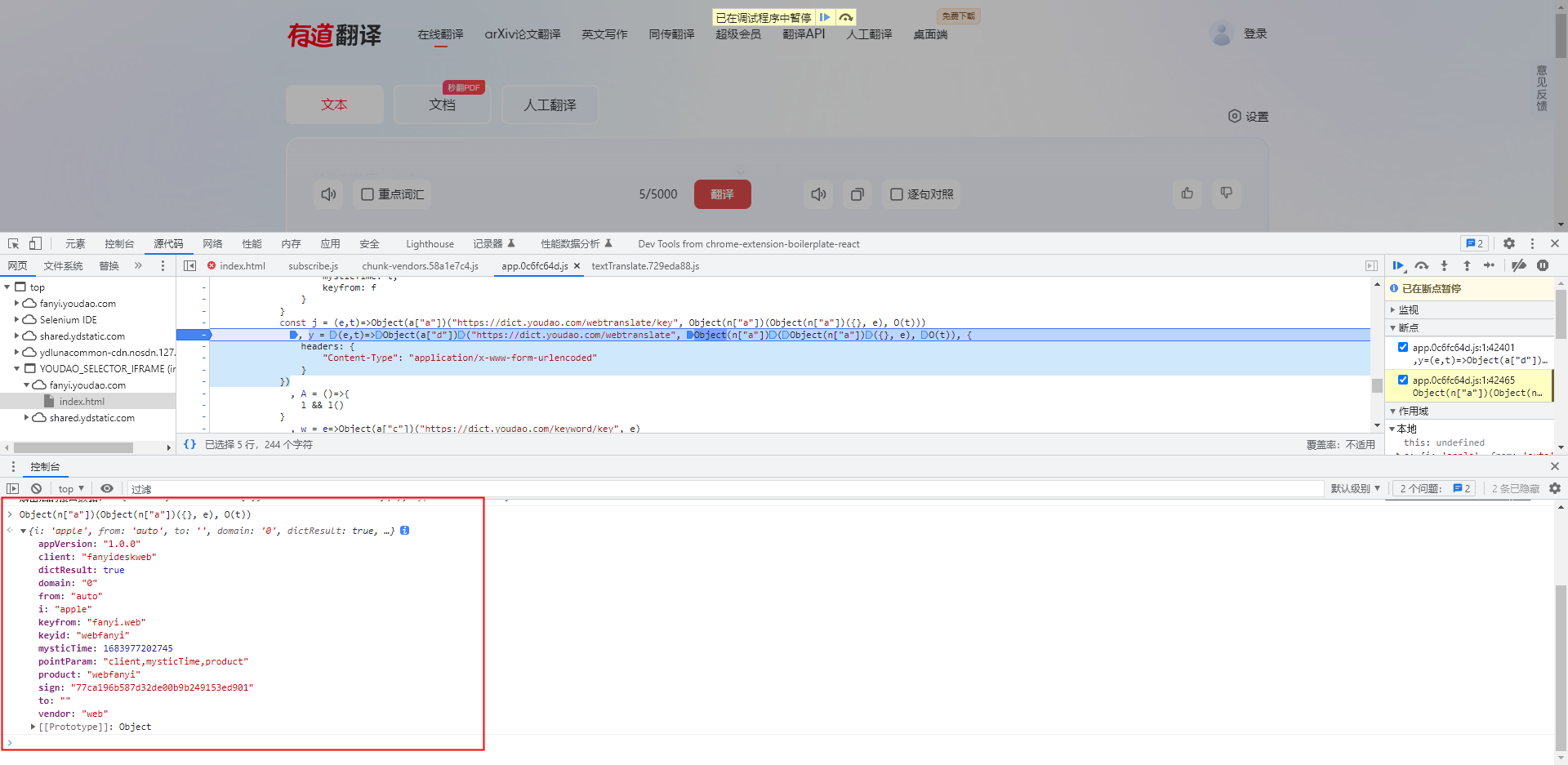Click the 登录 login link
Screen dimensions: 1568x765
click(1255, 33)
